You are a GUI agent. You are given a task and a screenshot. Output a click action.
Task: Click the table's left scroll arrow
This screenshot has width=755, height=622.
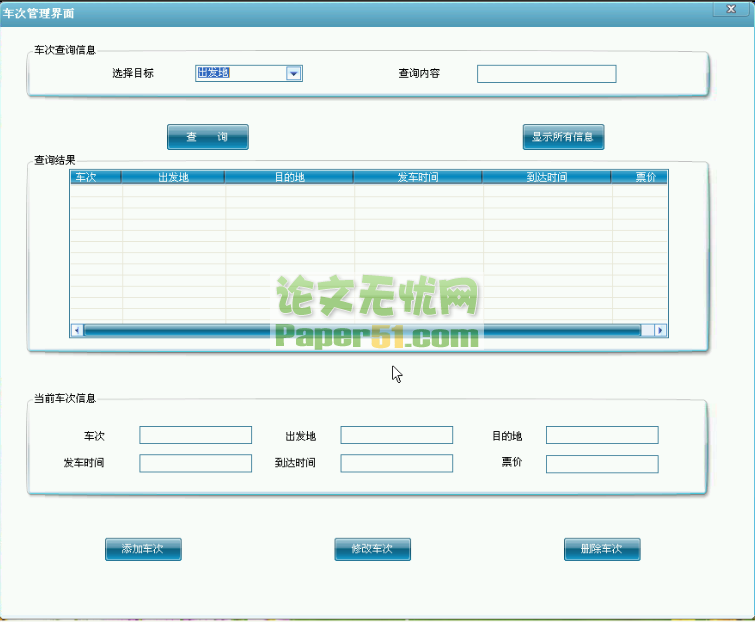click(x=77, y=330)
